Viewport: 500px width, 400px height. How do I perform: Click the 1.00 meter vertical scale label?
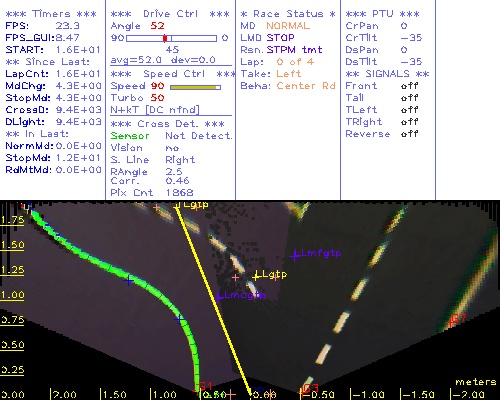click(x=12, y=295)
